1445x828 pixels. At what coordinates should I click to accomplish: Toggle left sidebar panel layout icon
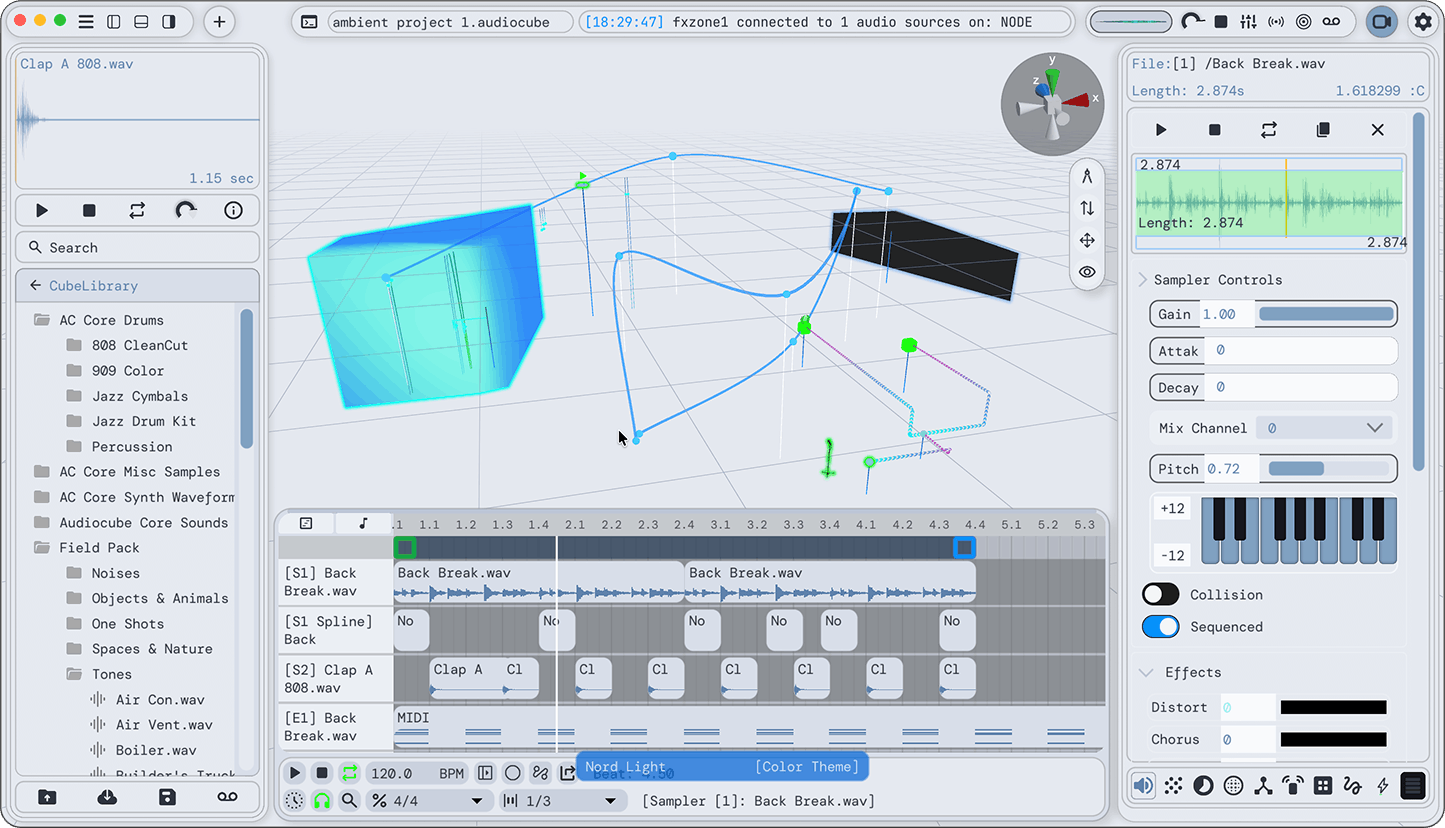113,21
